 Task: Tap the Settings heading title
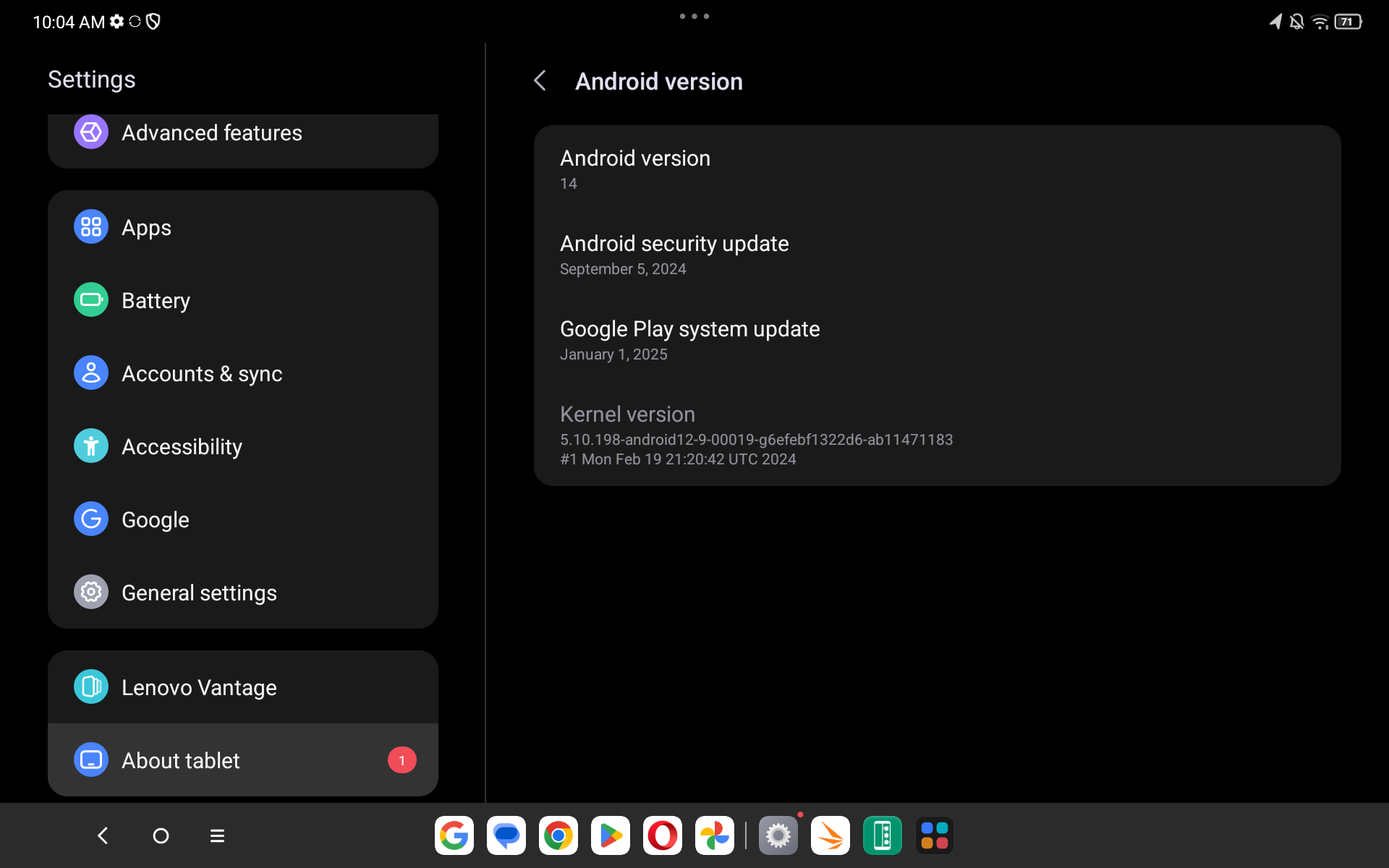click(92, 80)
